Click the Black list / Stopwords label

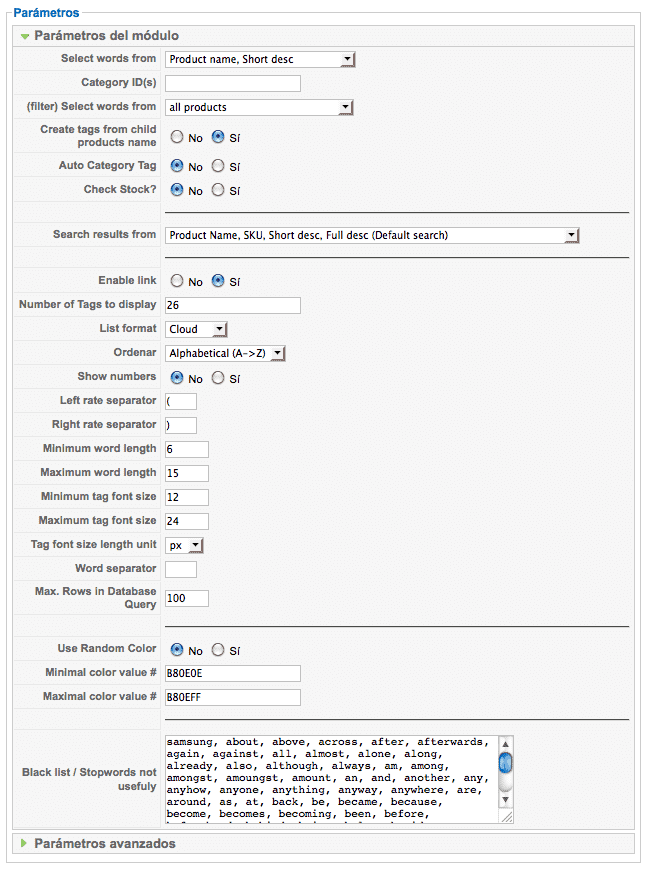[89, 779]
